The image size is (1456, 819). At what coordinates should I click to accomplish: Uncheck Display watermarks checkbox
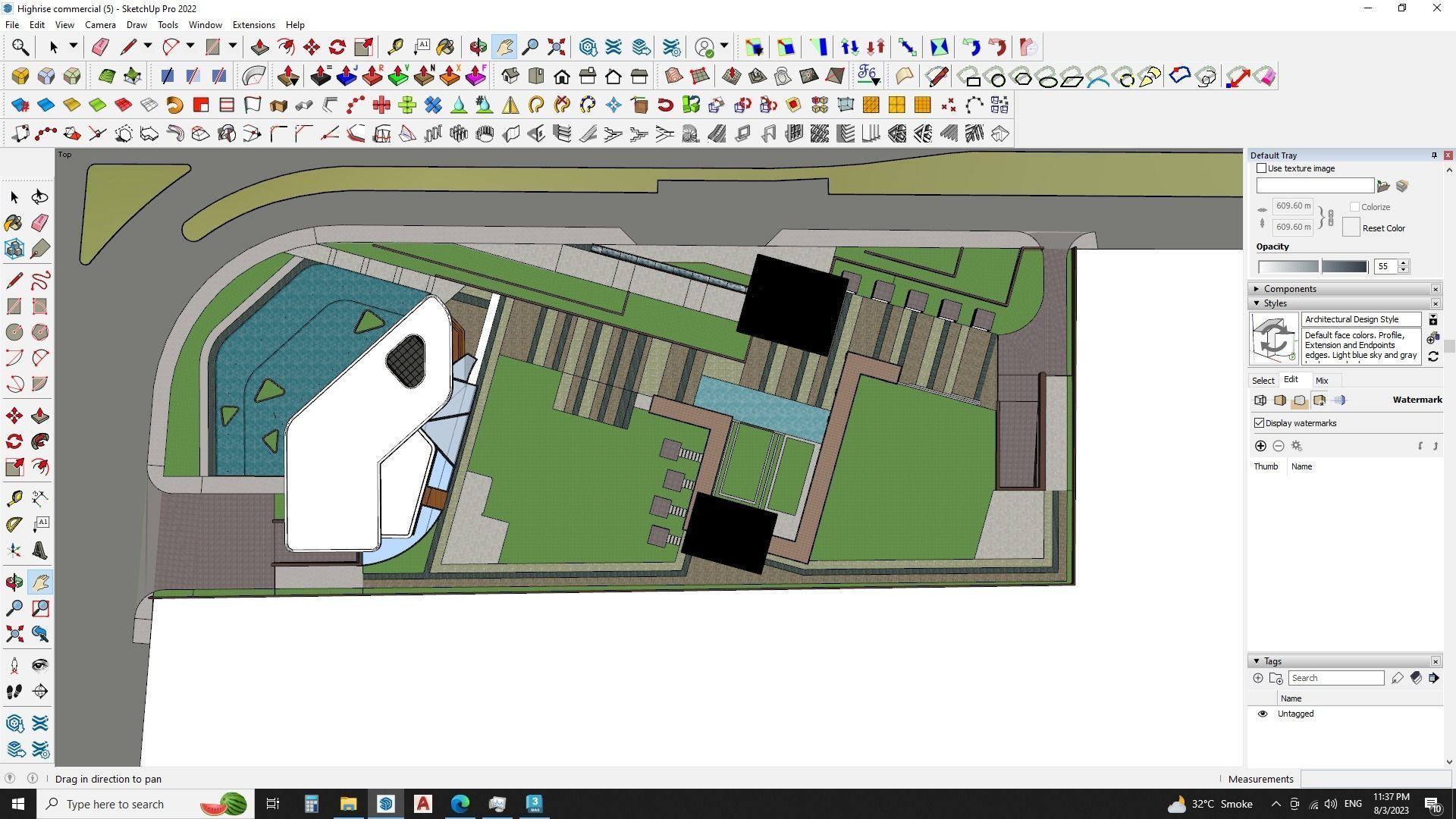click(1260, 423)
